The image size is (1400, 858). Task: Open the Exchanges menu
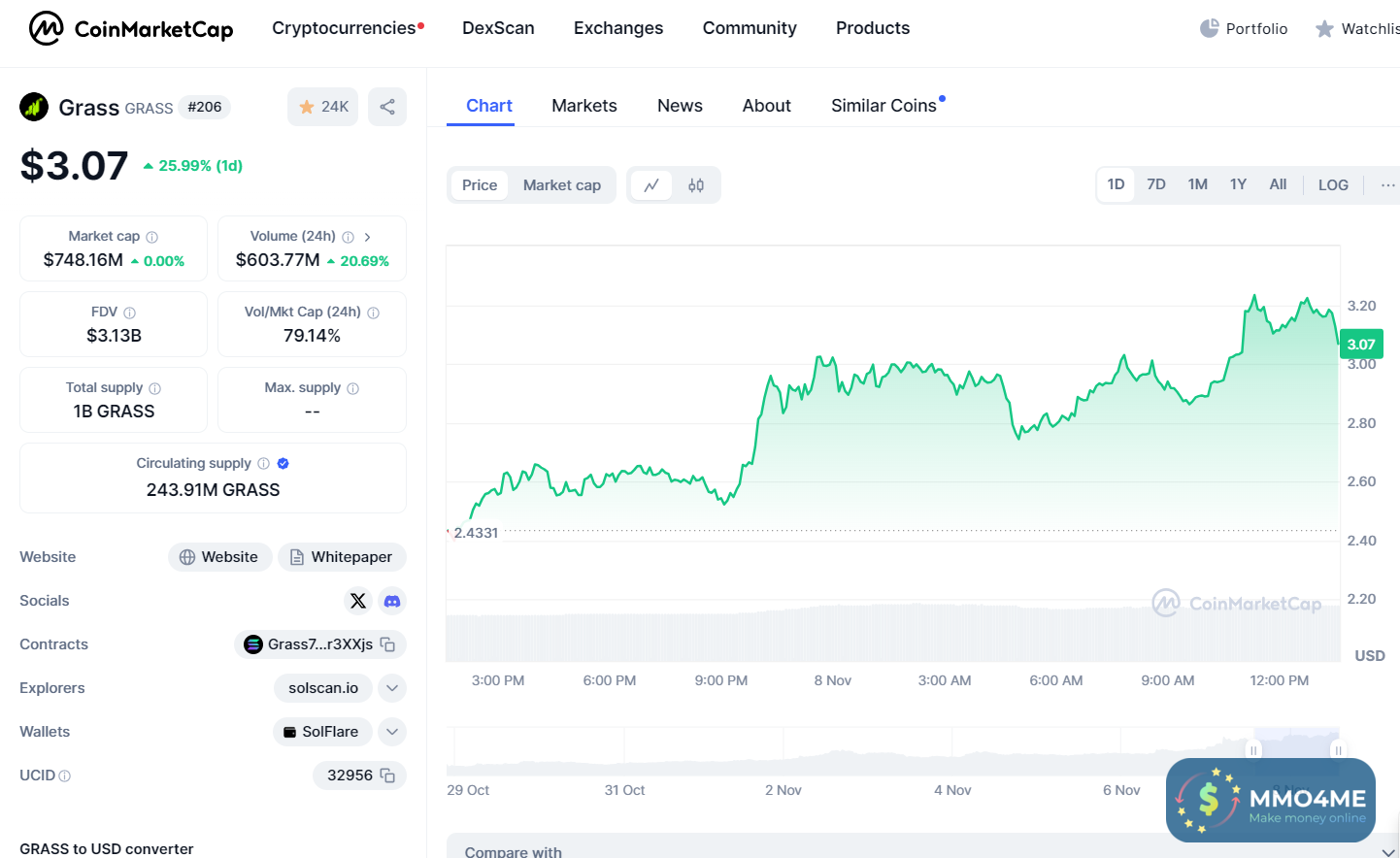click(x=618, y=28)
